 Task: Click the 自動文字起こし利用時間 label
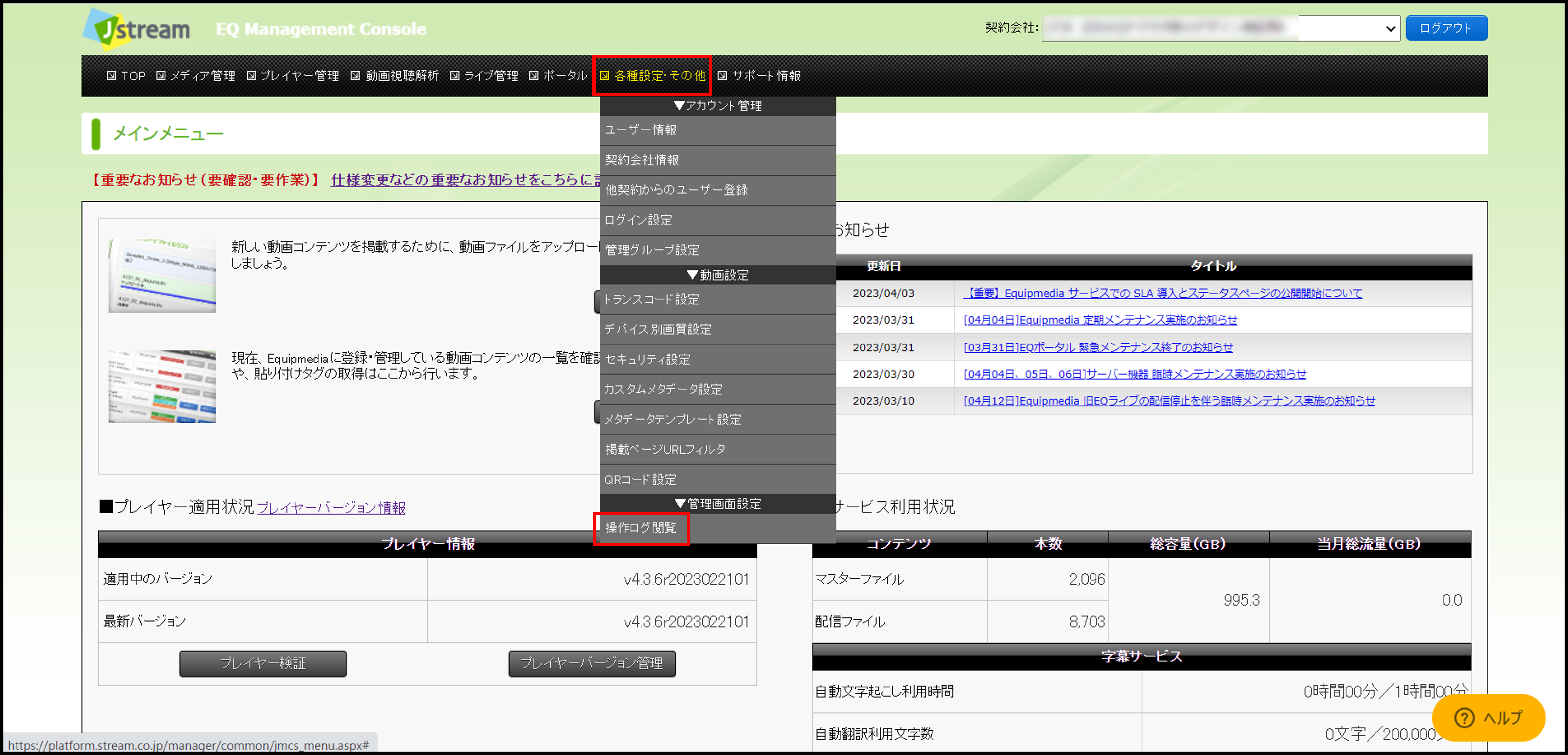(884, 692)
